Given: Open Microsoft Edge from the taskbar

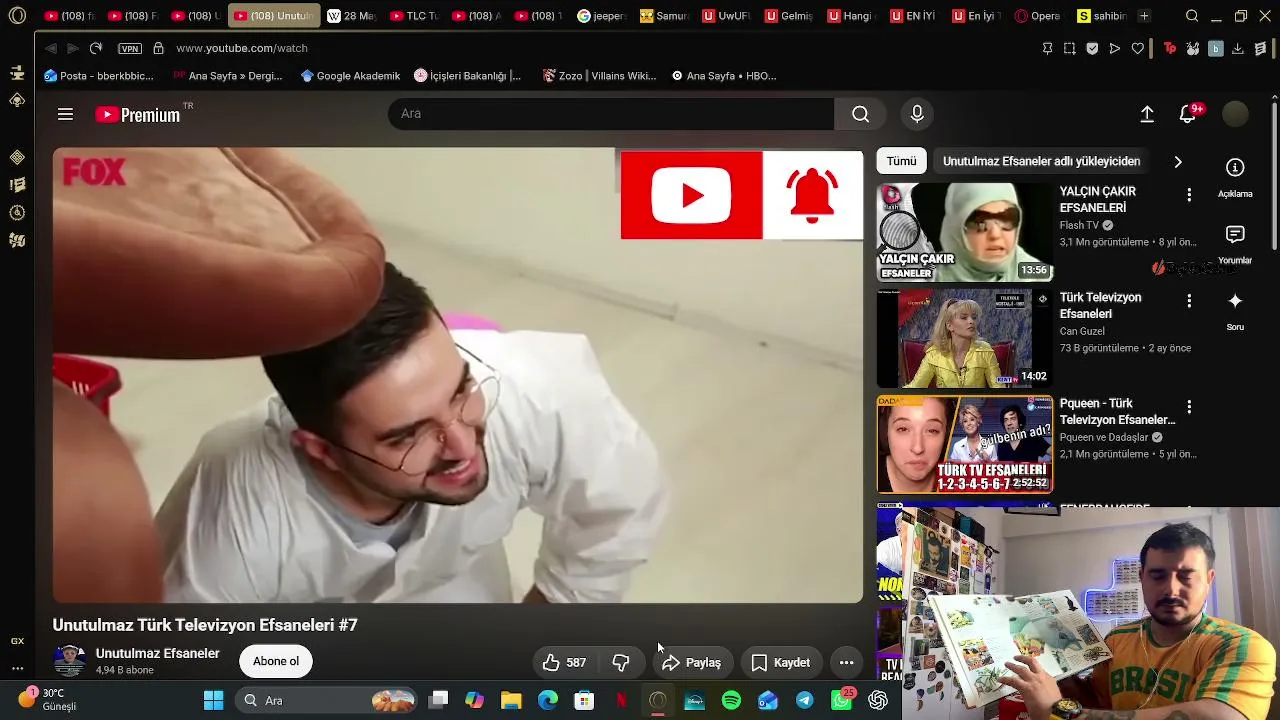Looking at the screenshot, I should click(548, 700).
